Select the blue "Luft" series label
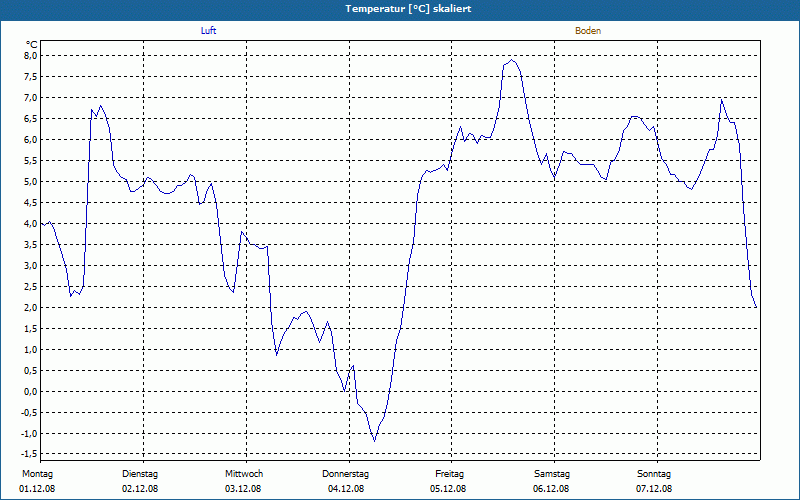Screen dimensions: 800x500 (x=208, y=31)
